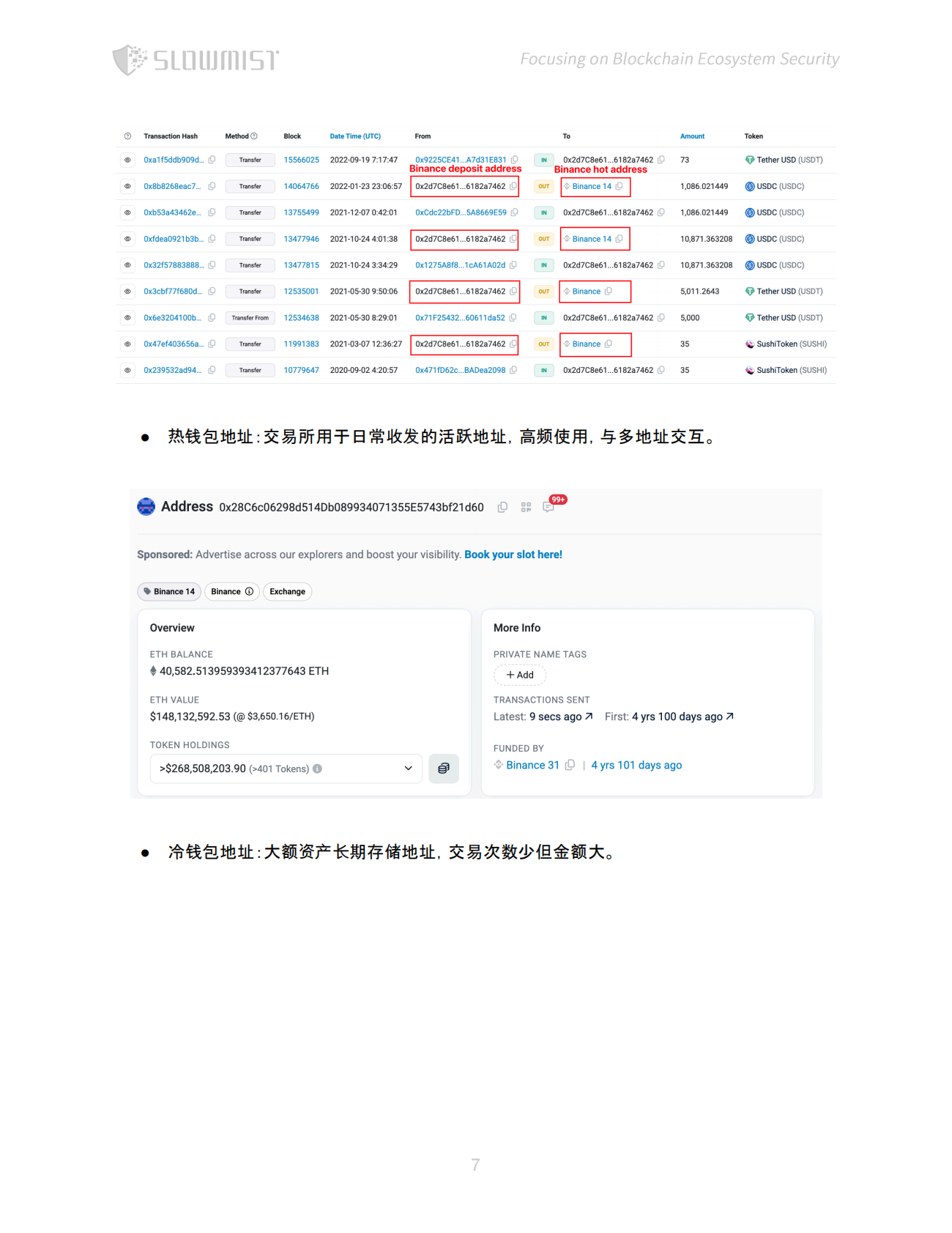Copy transaction hash 0x239532ad94
This screenshot has height=1233, width=952.
pyautogui.click(x=212, y=371)
